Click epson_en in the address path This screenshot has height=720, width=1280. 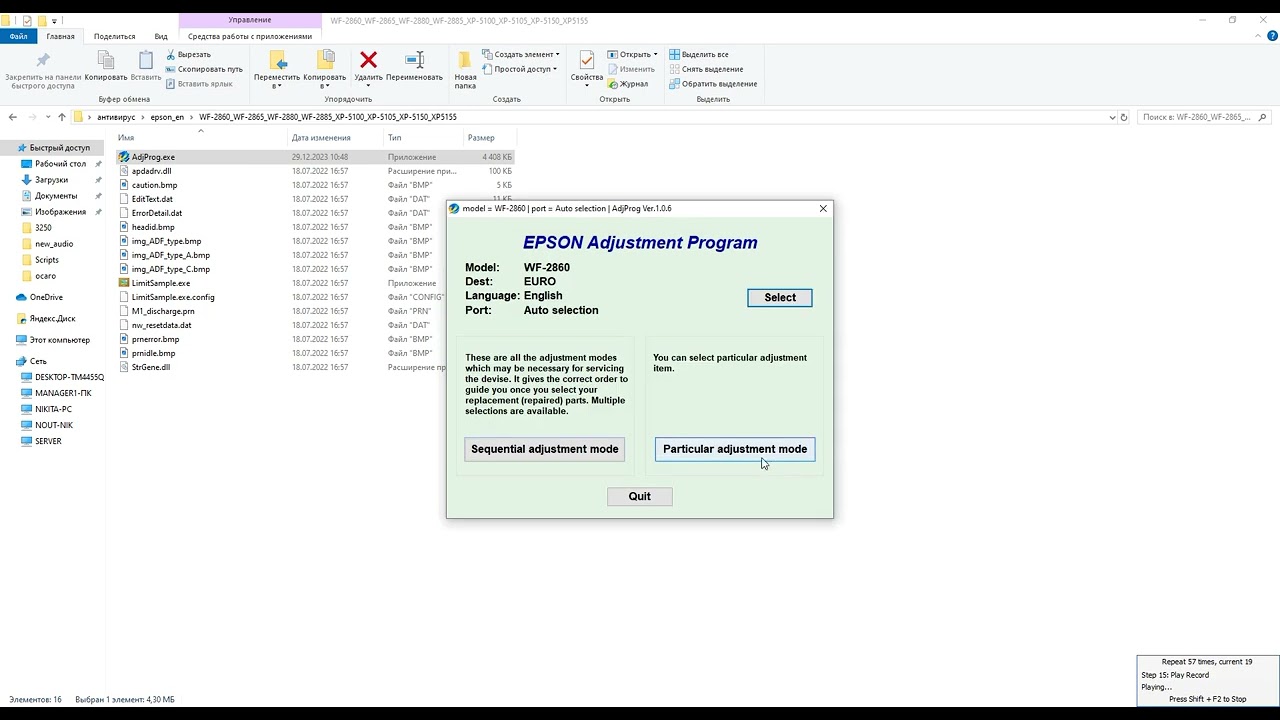(167, 117)
